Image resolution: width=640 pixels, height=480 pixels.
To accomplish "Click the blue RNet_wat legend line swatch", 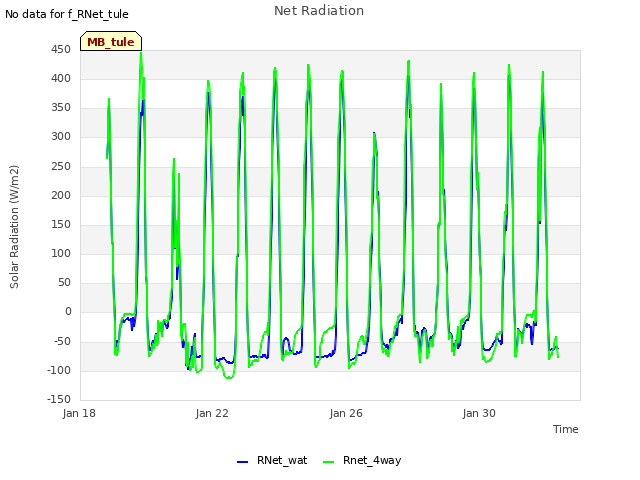I will (242, 462).
